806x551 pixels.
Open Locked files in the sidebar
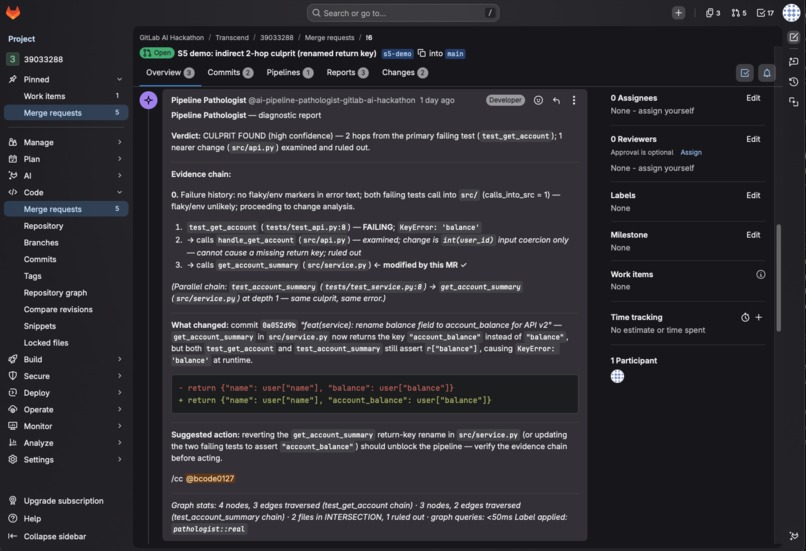tap(66, 343)
